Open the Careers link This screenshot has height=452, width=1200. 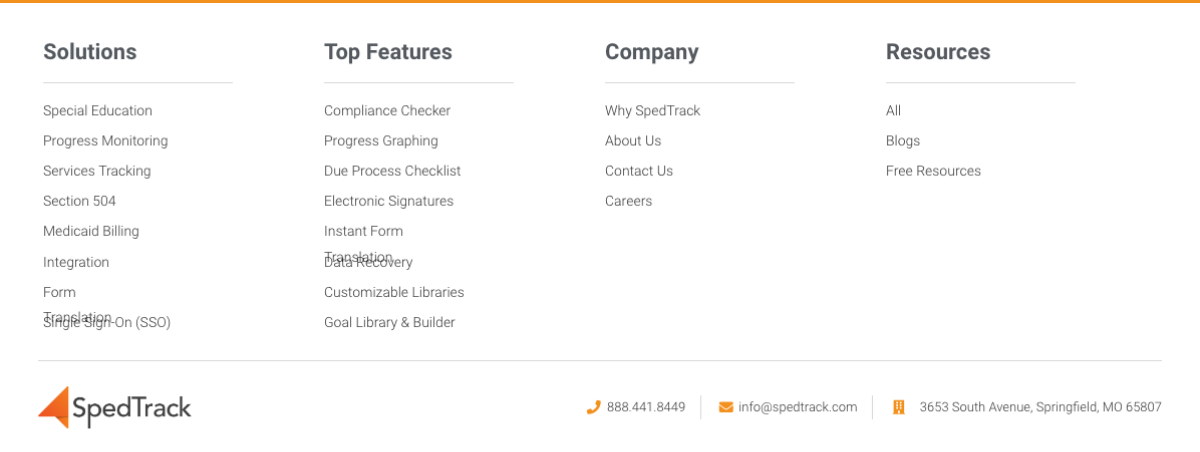(628, 201)
